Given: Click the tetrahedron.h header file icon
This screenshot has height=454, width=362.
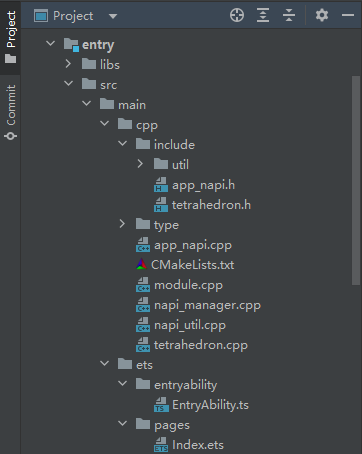Looking at the screenshot, I should coord(161,204).
